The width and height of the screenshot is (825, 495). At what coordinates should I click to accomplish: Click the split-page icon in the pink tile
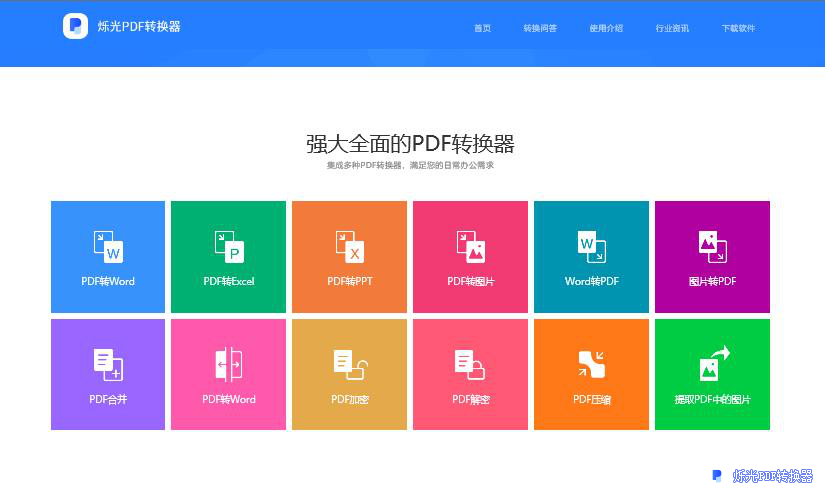228,364
